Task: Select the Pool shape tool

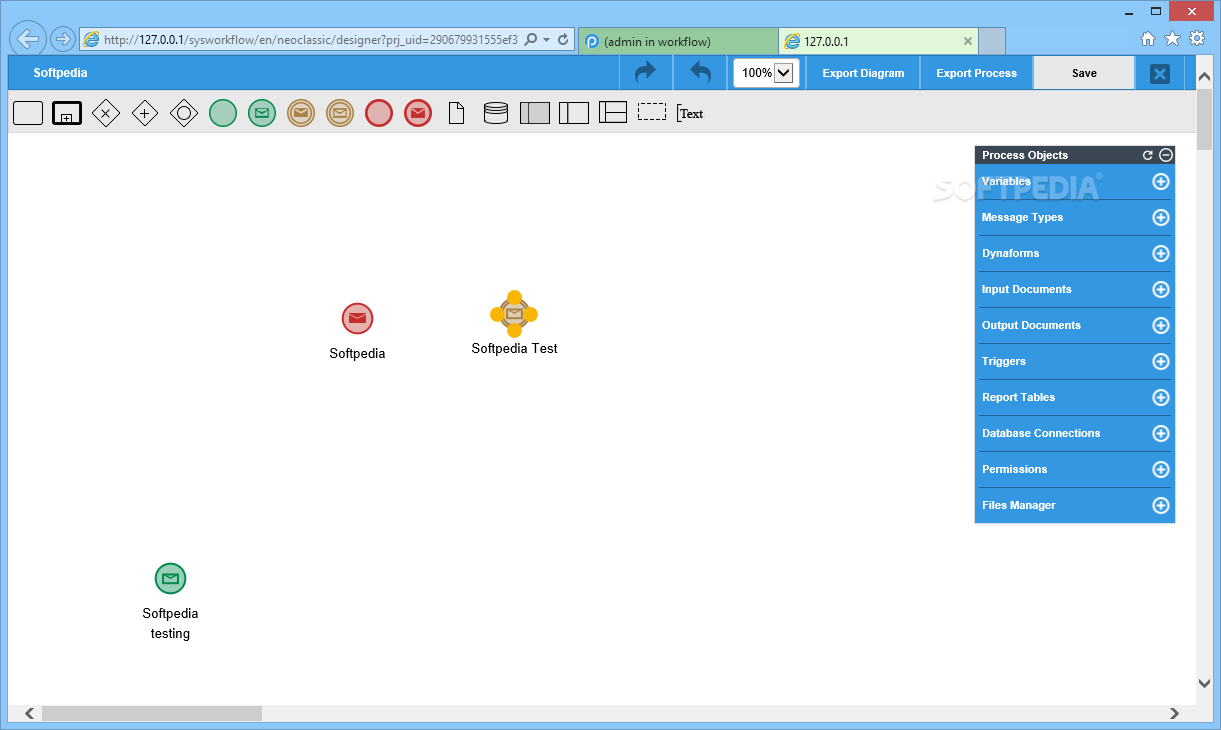Action: 535,113
